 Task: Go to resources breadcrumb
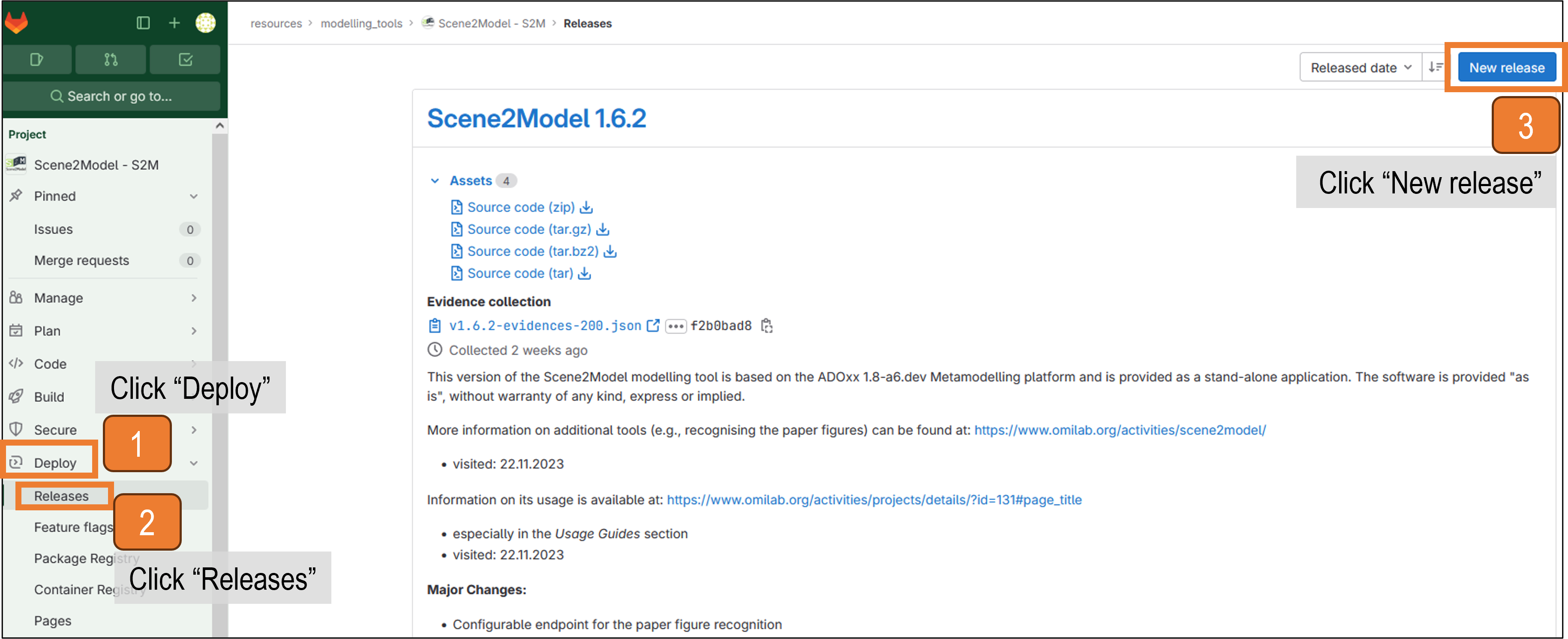[276, 23]
